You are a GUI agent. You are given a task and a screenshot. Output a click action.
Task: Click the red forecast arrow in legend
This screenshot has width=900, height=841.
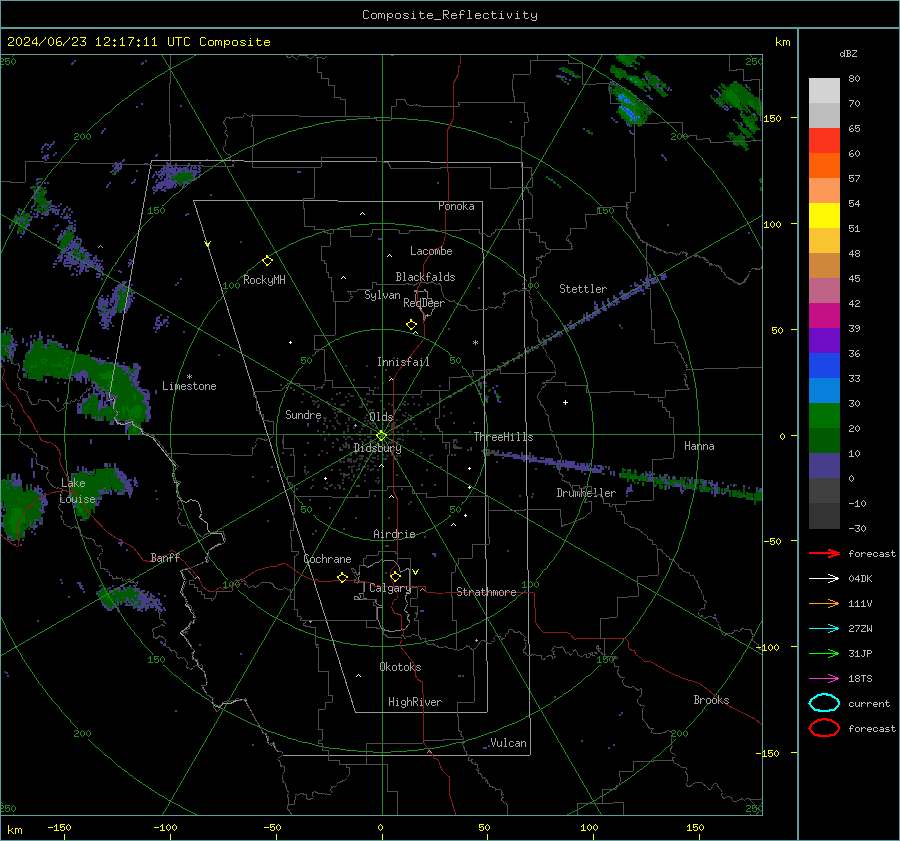coord(824,553)
